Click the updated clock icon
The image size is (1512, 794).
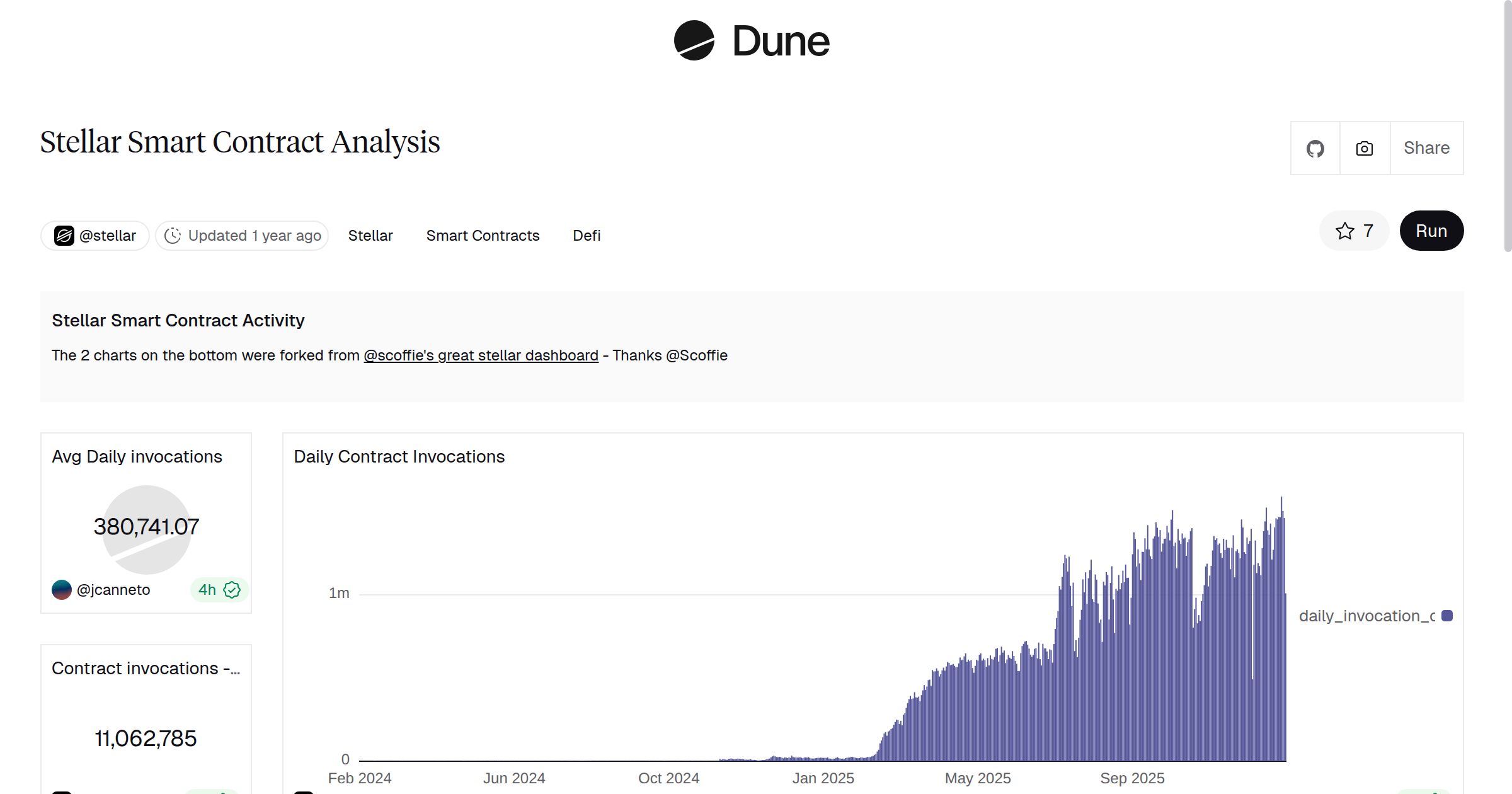pos(173,236)
